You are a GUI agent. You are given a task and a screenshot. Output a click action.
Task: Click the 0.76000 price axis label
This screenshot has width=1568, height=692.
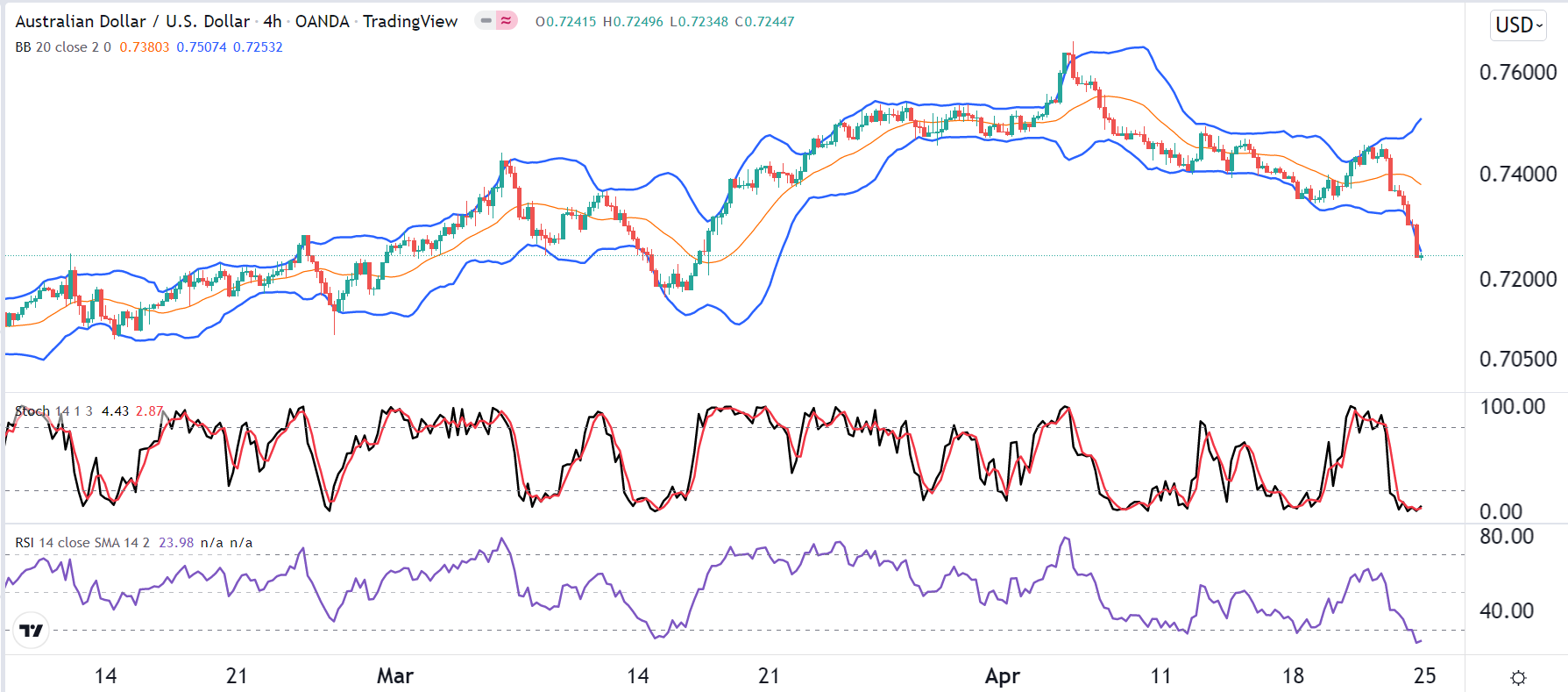click(1517, 72)
